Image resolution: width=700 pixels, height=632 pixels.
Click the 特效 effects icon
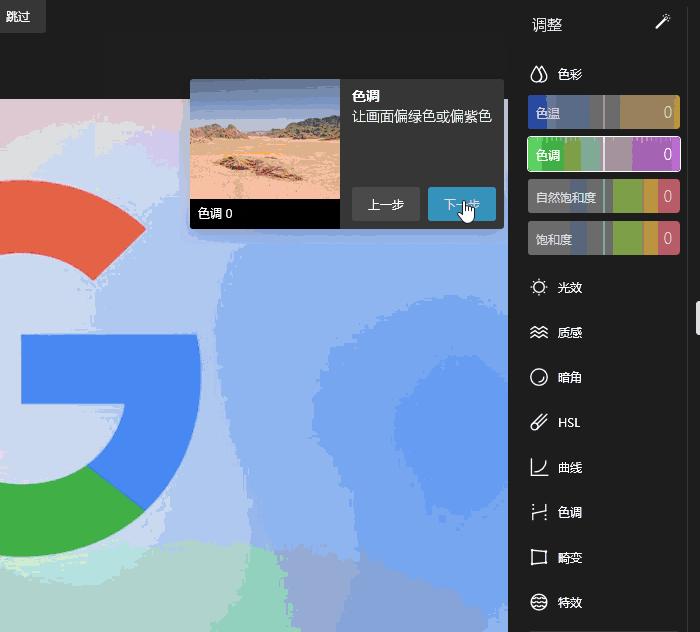coord(538,602)
